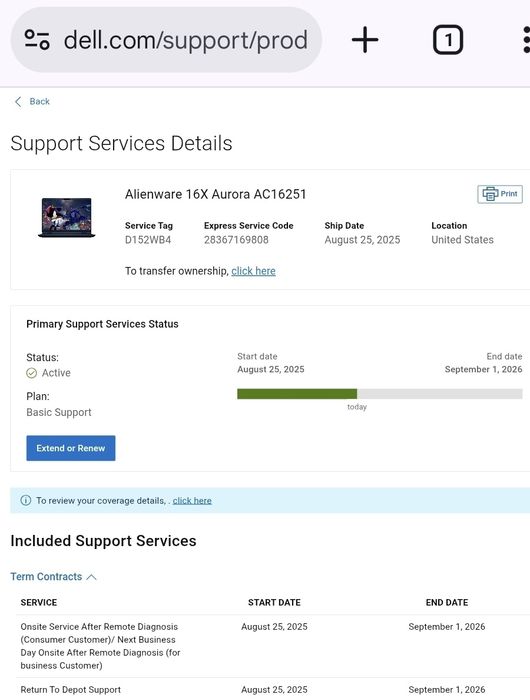Open site settings icon in address bar
530x700 pixels.
click(x=37, y=40)
